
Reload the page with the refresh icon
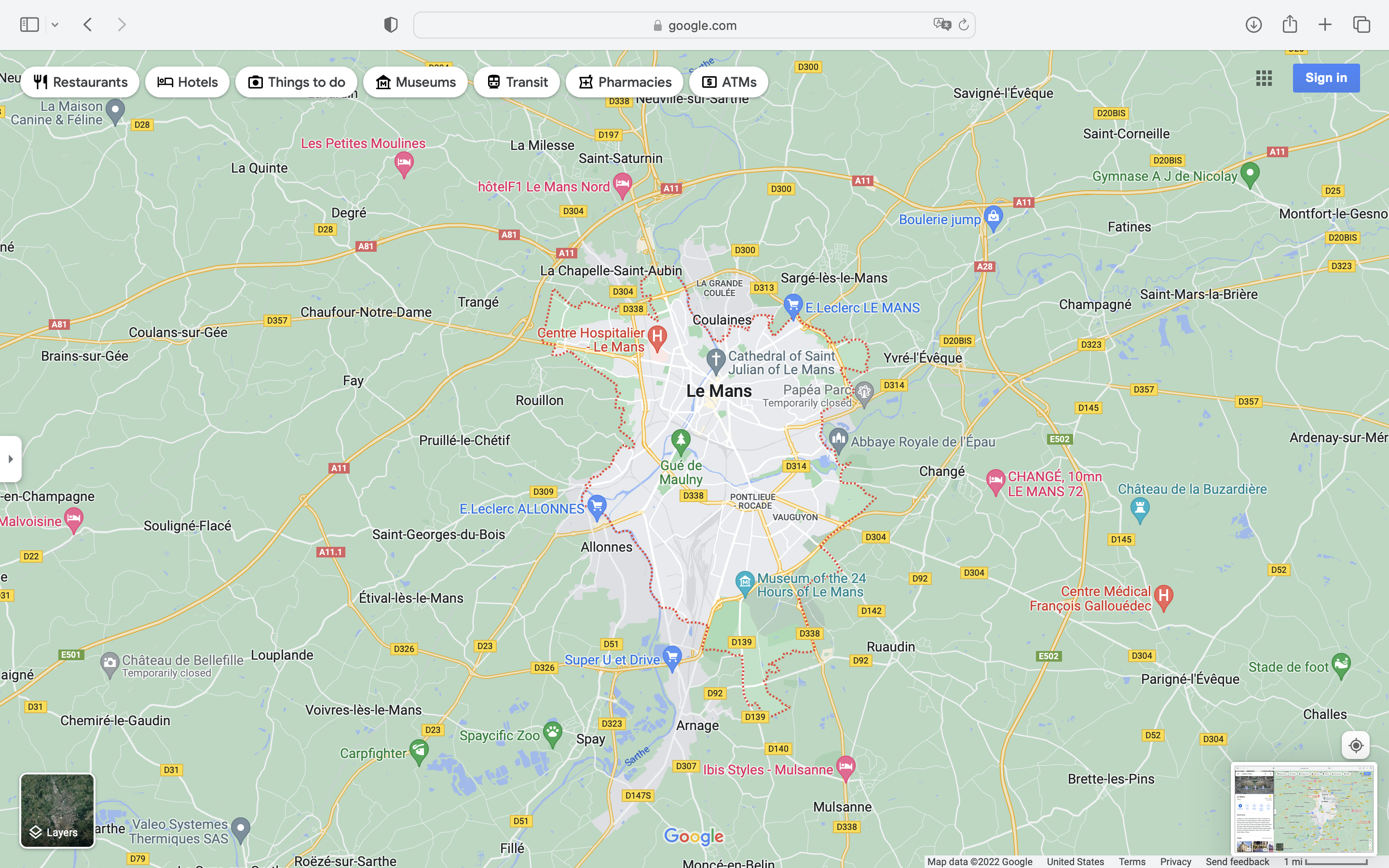964,25
